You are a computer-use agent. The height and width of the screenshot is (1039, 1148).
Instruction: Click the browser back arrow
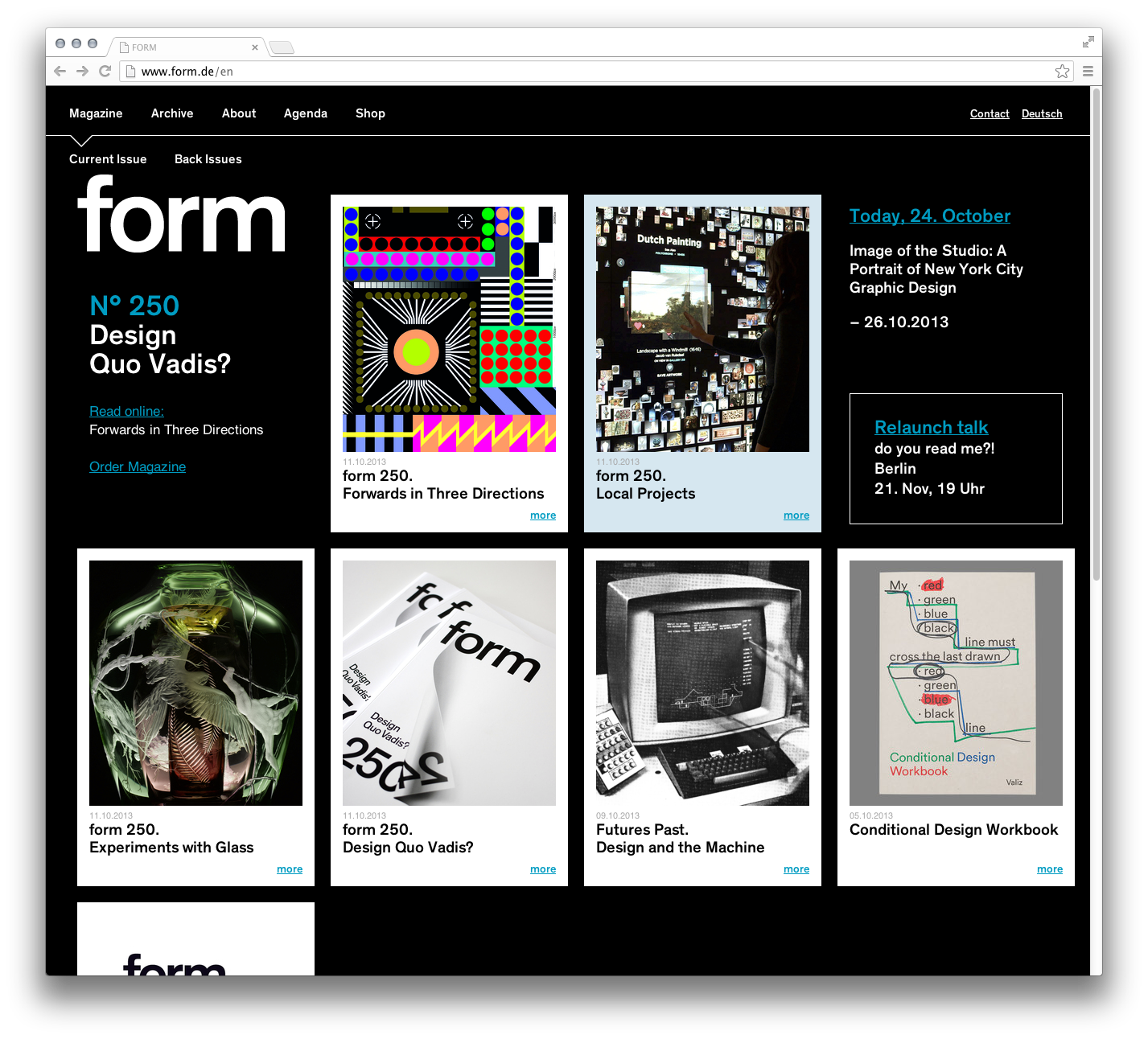[60, 71]
